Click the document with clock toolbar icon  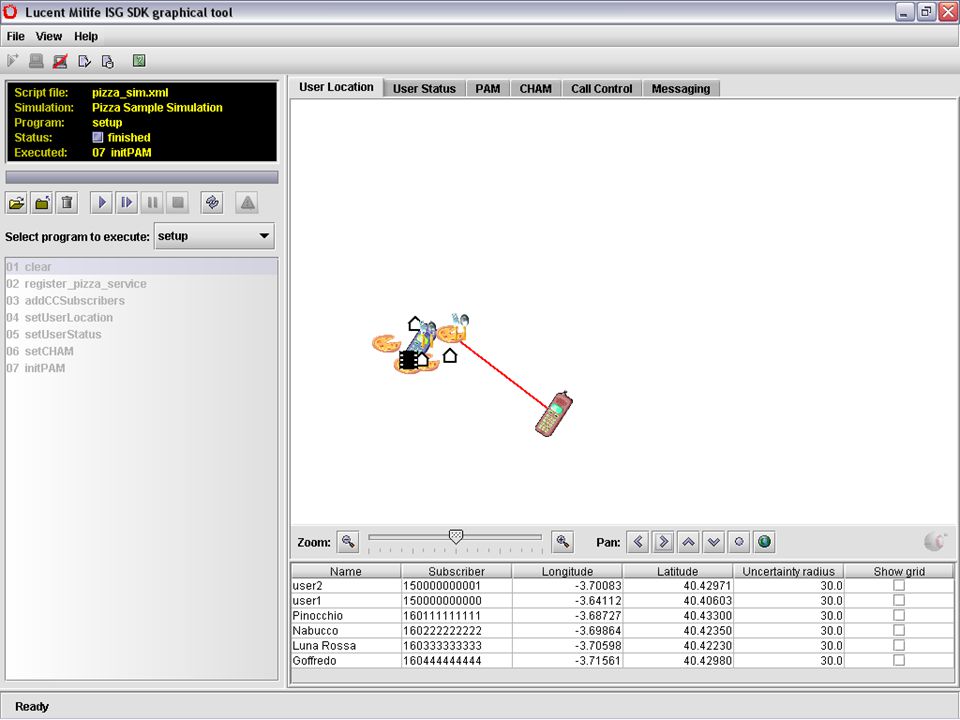[x=108, y=61]
